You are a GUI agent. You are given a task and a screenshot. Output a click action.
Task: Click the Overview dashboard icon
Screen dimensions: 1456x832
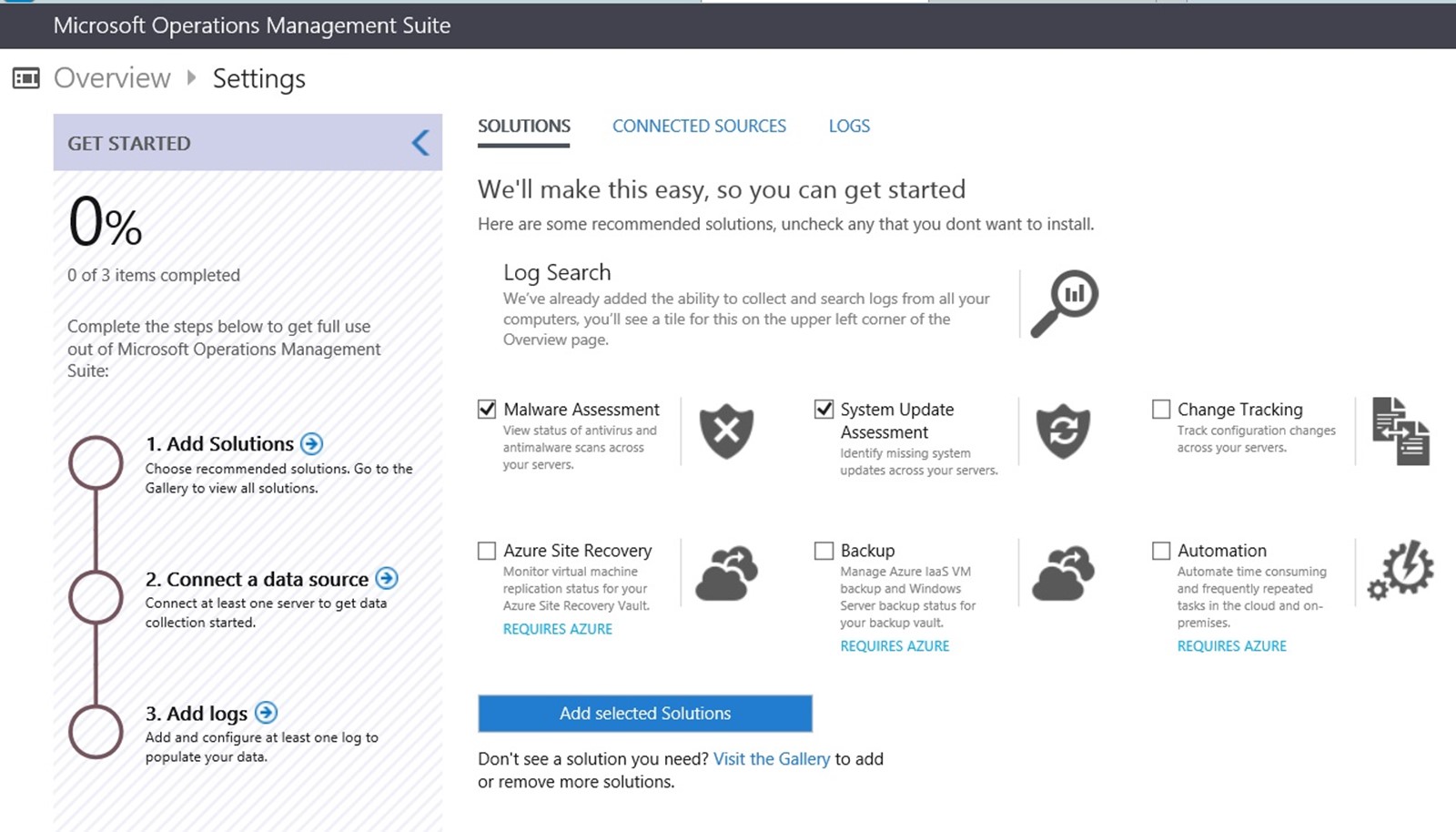(25, 78)
